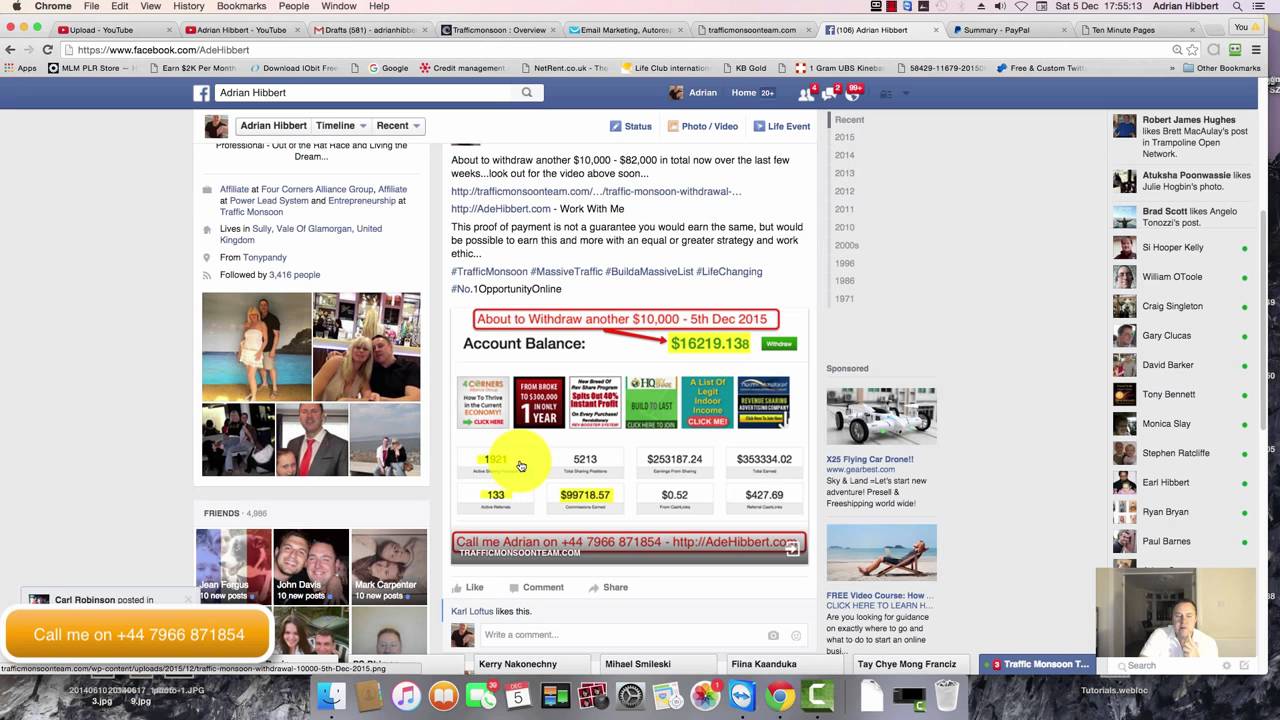Click the #TrafficMonsoon hashtag
This screenshot has width=1280, height=720.
click(x=489, y=272)
